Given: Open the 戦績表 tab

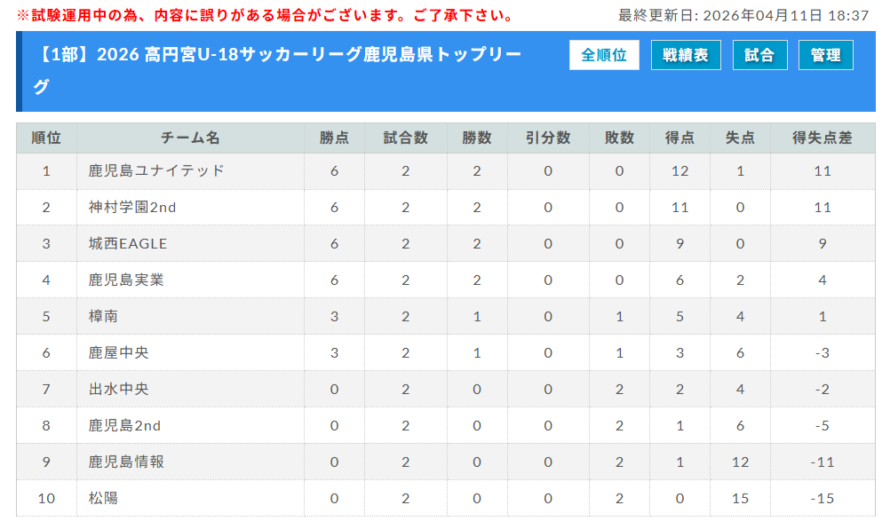Looking at the screenshot, I should pyautogui.click(x=686, y=56).
